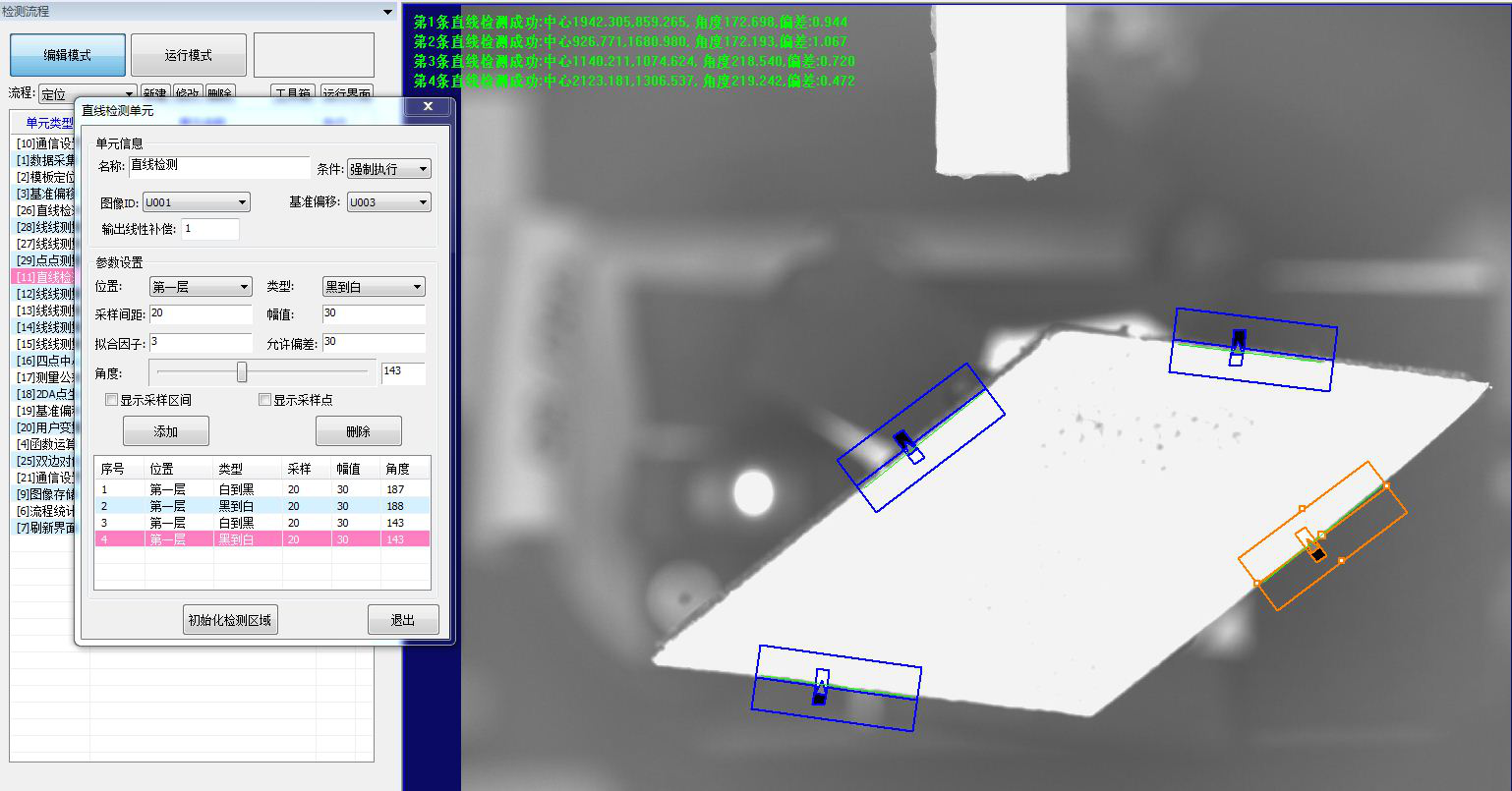
Task: Click the 初始化检测区域 button
Action: (231, 620)
